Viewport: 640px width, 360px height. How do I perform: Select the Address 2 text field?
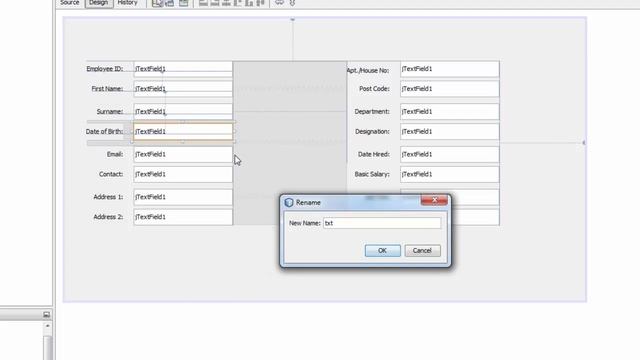(x=183, y=217)
